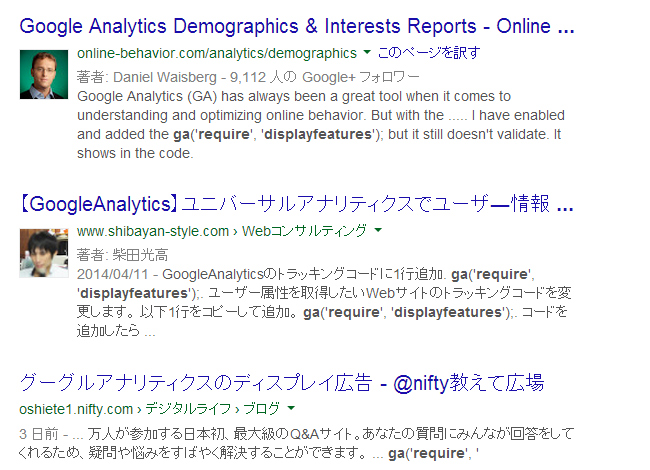Click snippet line 'shows in the code.'
Viewport: 650px width, 470px height.
(135, 153)
